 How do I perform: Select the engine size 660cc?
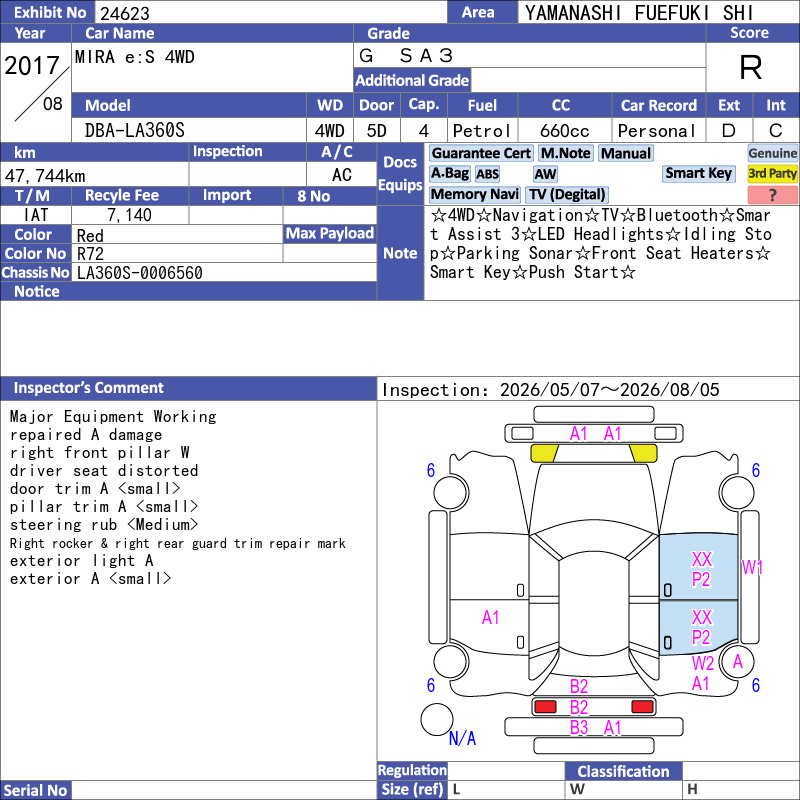[564, 131]
